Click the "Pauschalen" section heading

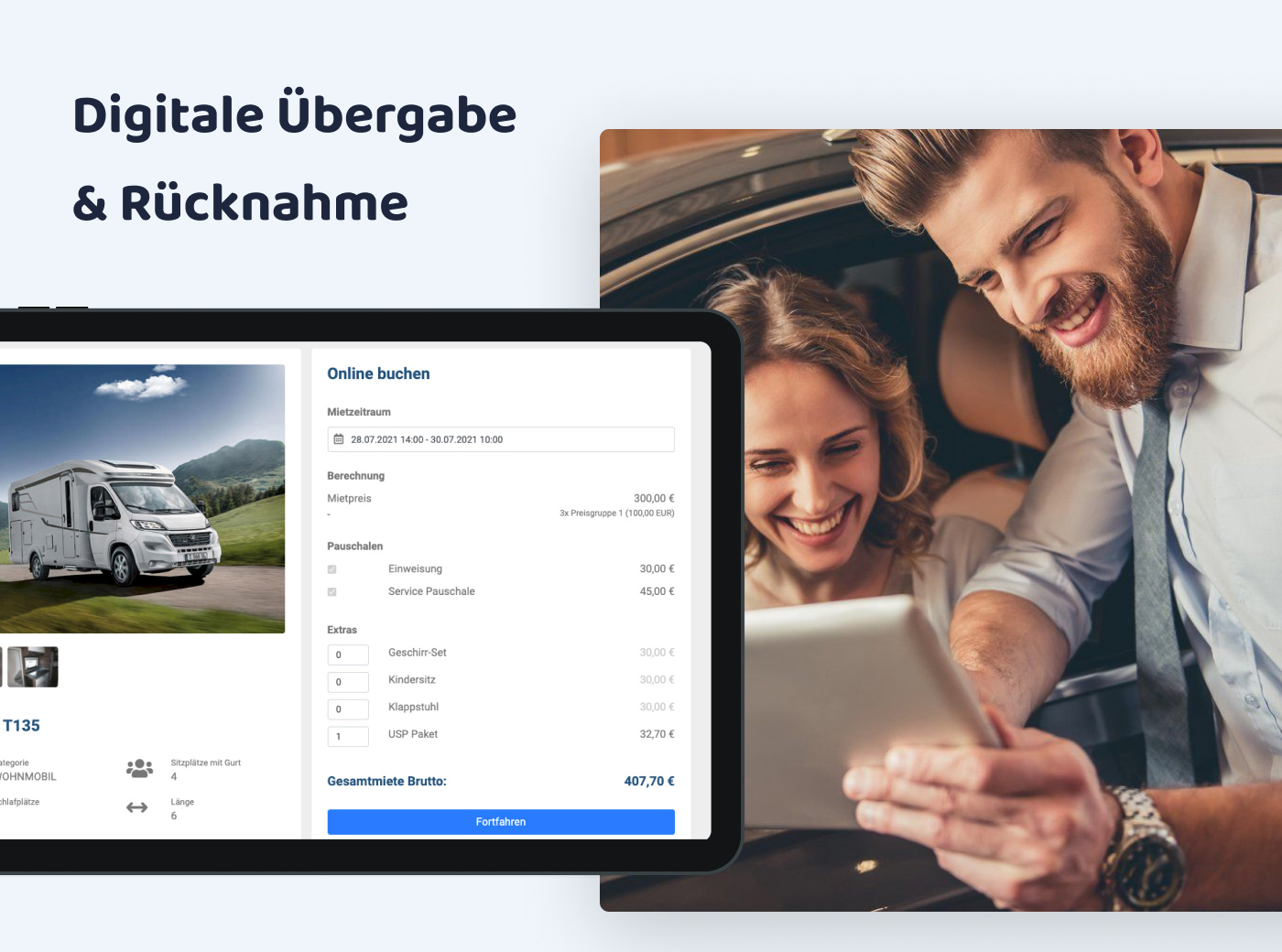pos(355,546)
